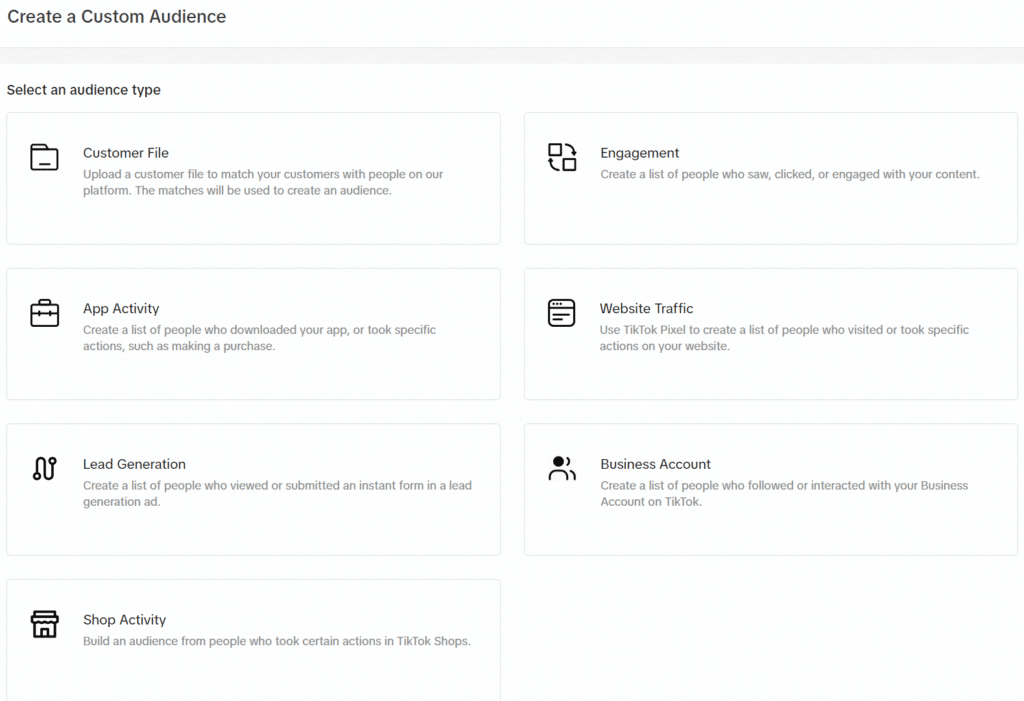Image resolution: width=1024 pixels, height=701 pixels.
Task: Click the Customer File folder icon
Action: (44, 157)
